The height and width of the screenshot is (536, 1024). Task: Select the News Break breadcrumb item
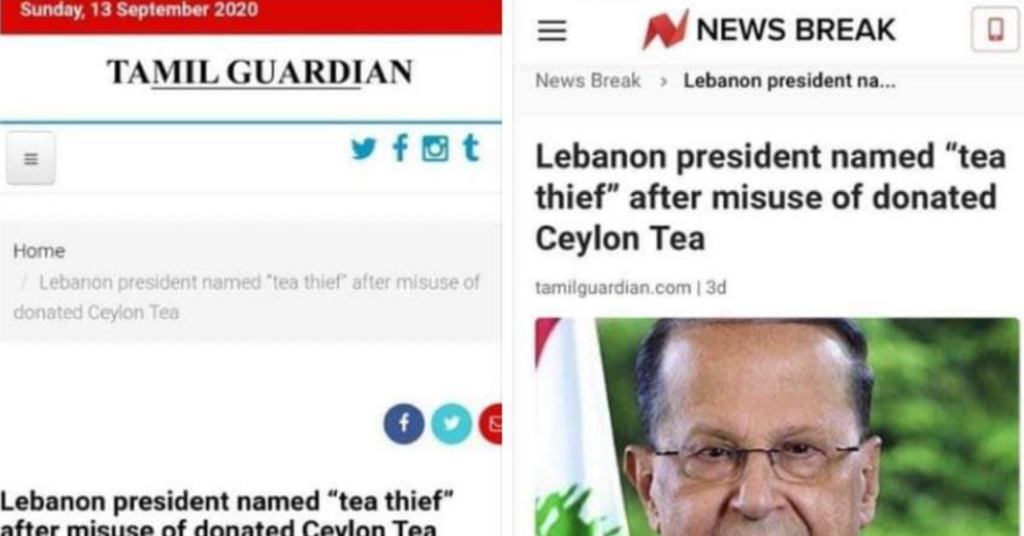(588, 81)
